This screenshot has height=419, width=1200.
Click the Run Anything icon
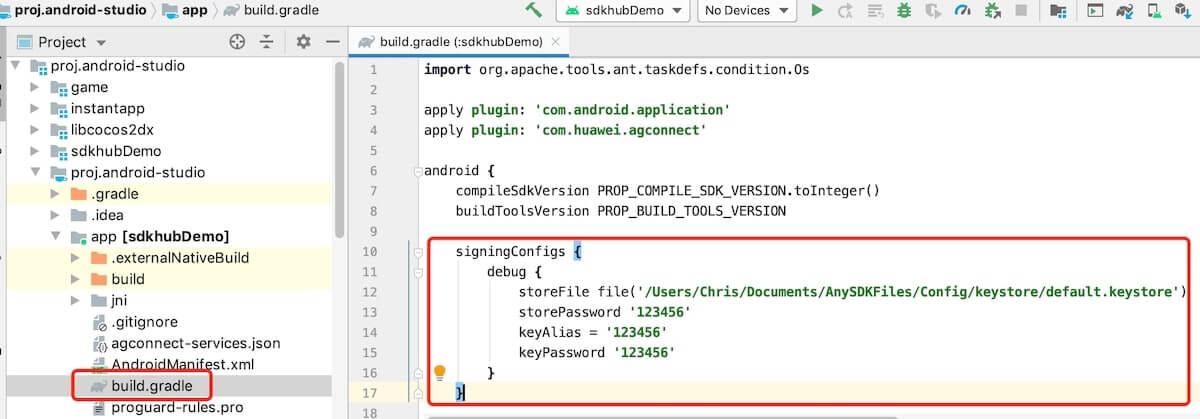click(x=1096, y=10)
